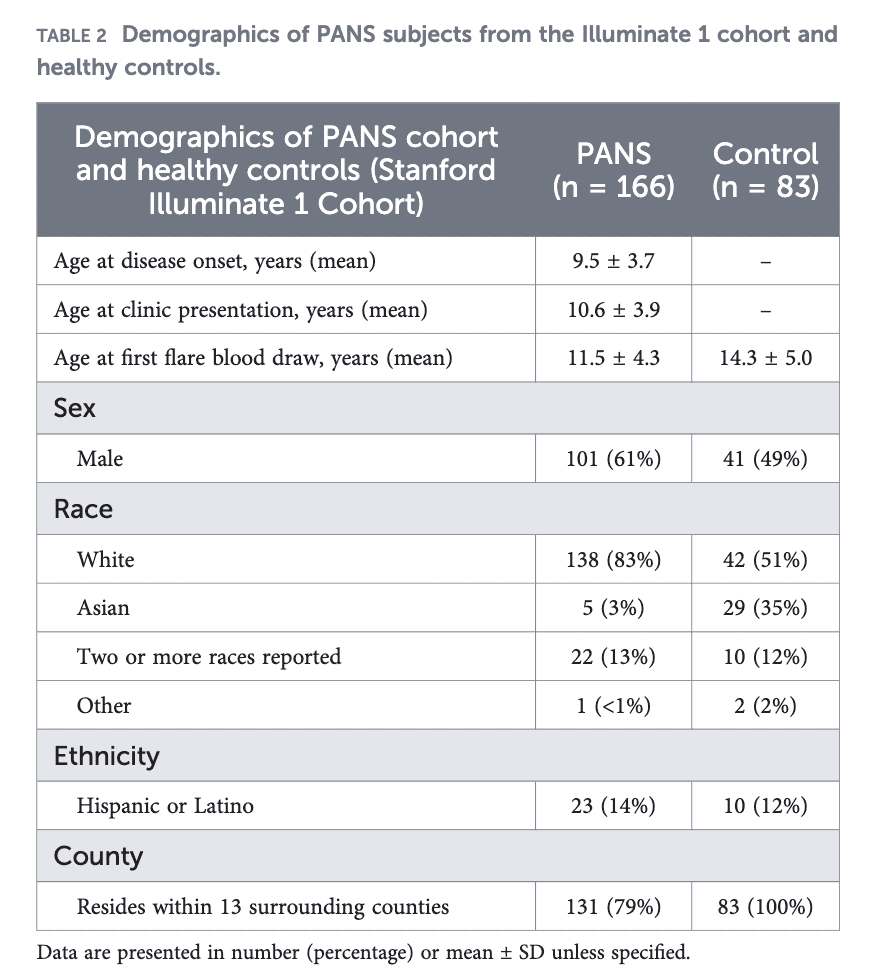Select the Other 1 (<1%) cell

(x=613, y=705)
